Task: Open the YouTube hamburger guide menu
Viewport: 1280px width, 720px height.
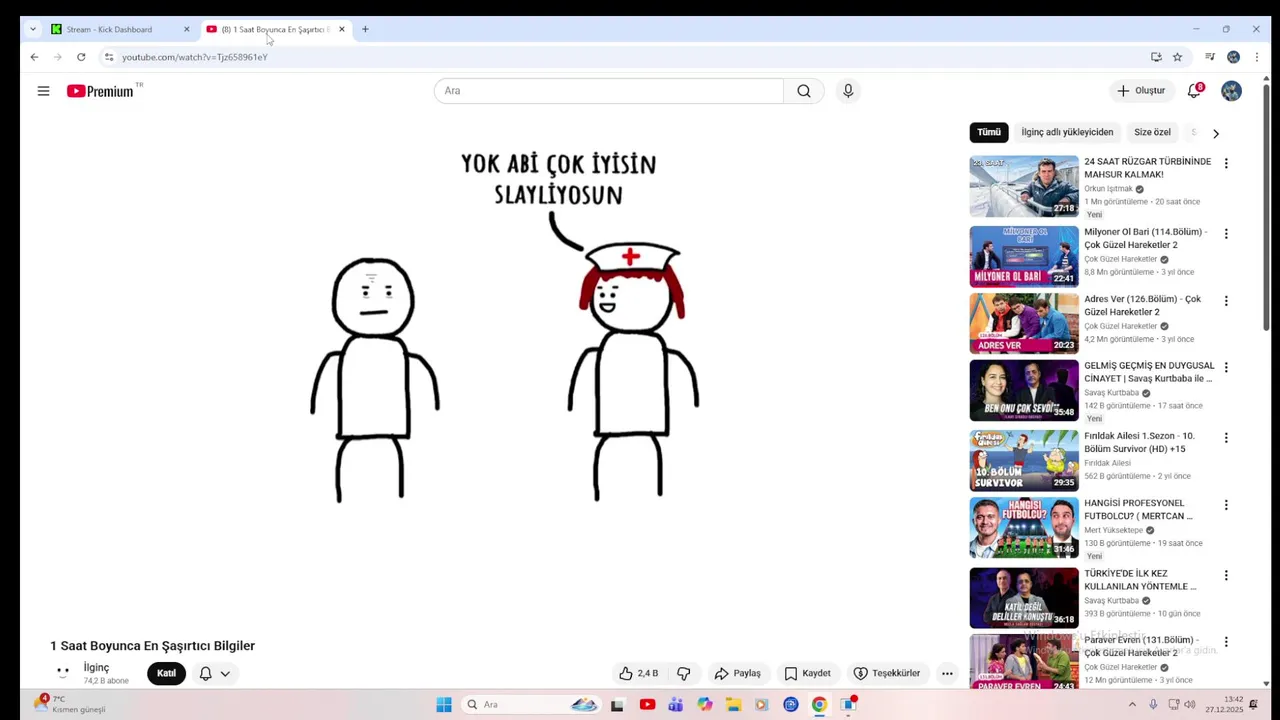Action: point(43,91)
